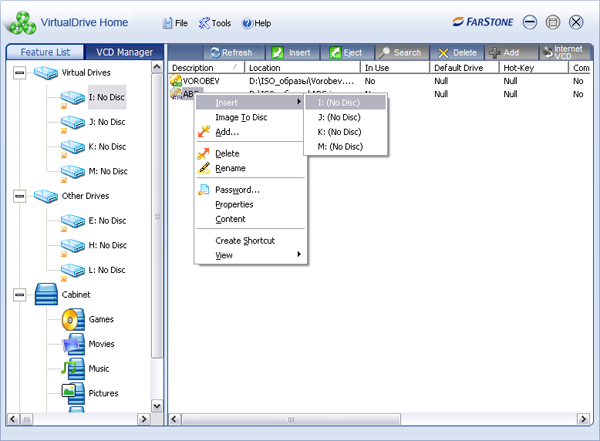600x441 pixels.
Task: Choose Rename in context menu
Action: (250, 168)
